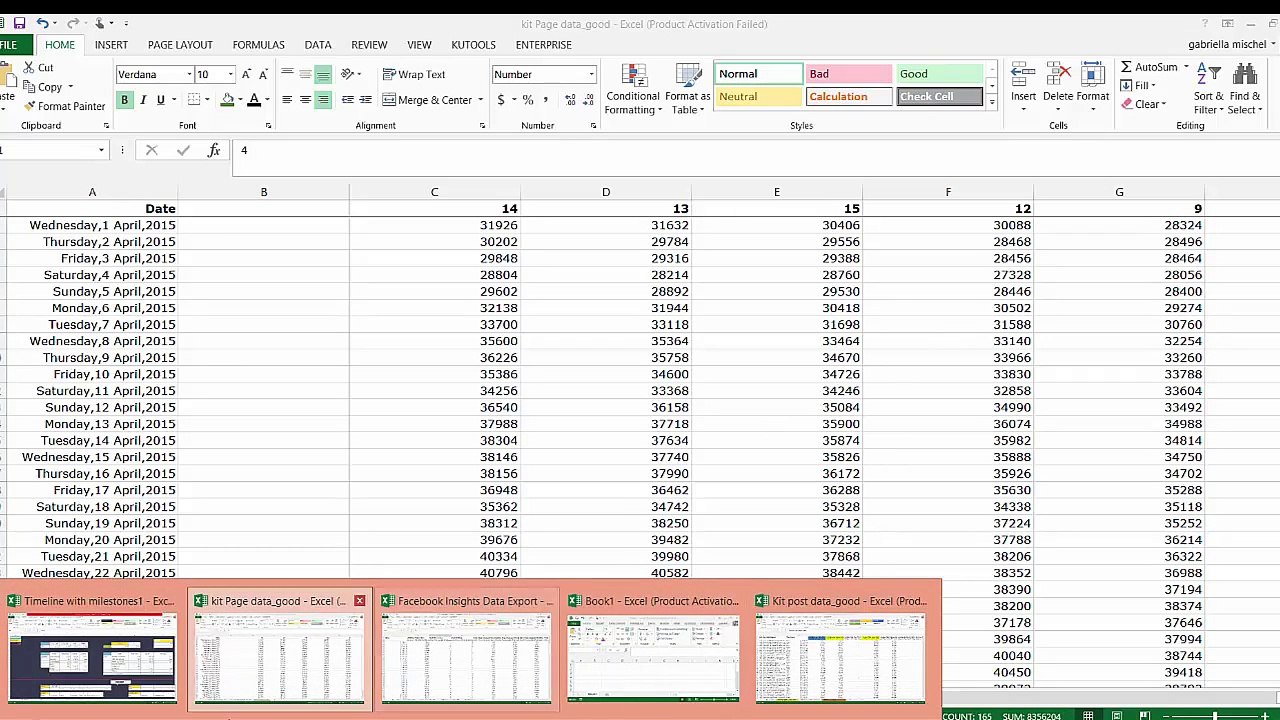Expand the cell styles gallery

coord(992,102)
